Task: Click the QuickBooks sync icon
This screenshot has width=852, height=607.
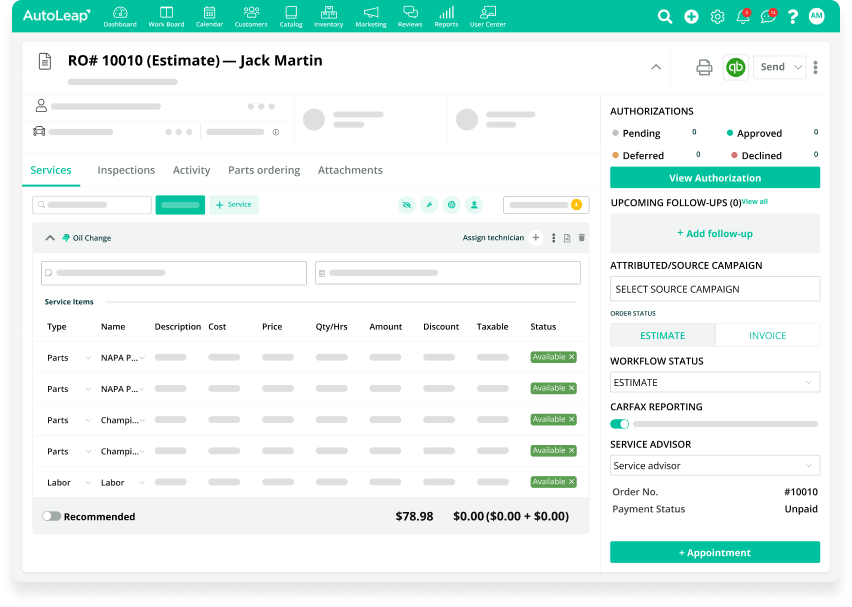Action: tap(736, 67)
